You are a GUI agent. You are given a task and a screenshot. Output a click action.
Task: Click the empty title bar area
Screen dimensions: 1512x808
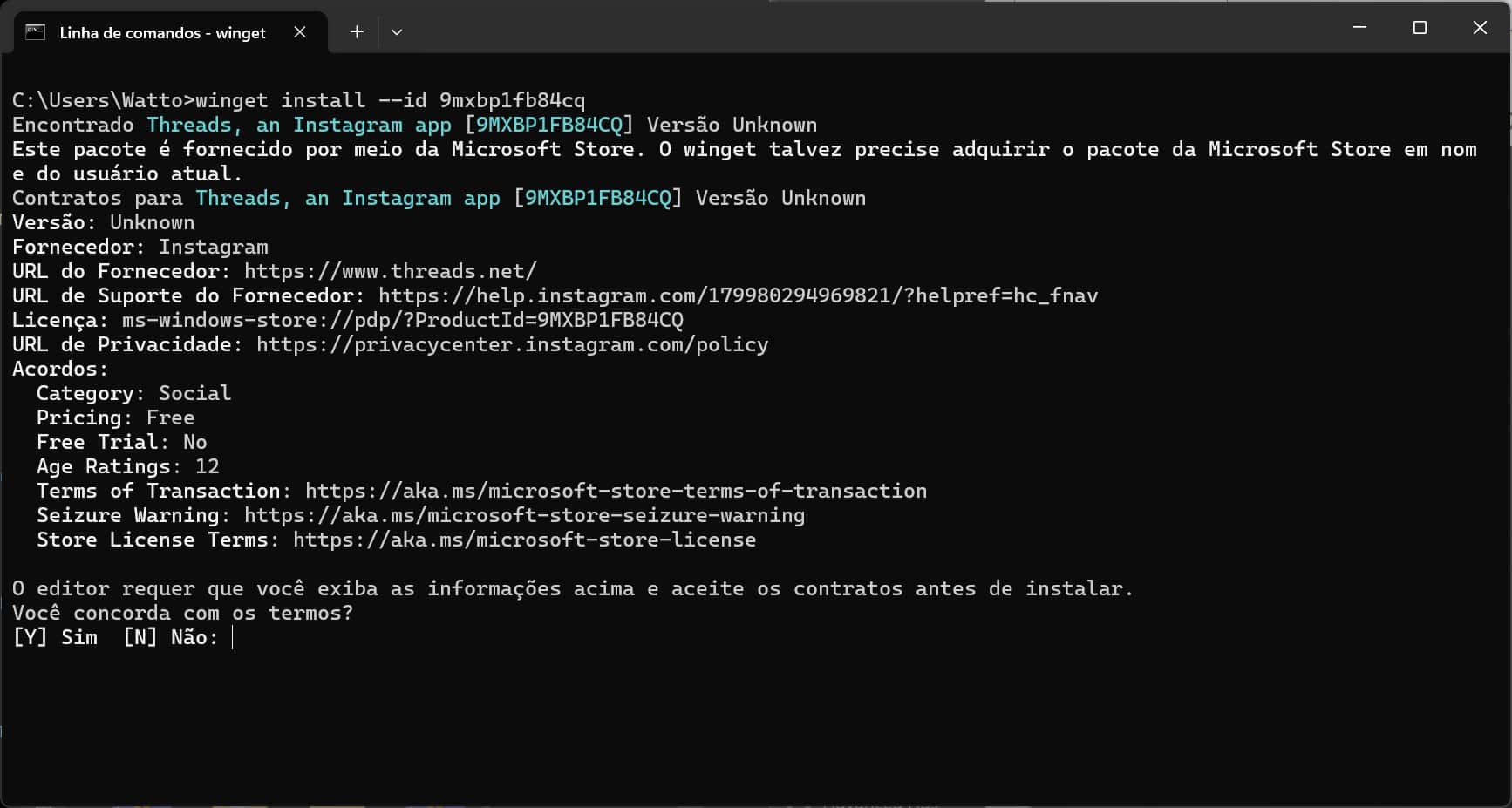click(872, 28)
